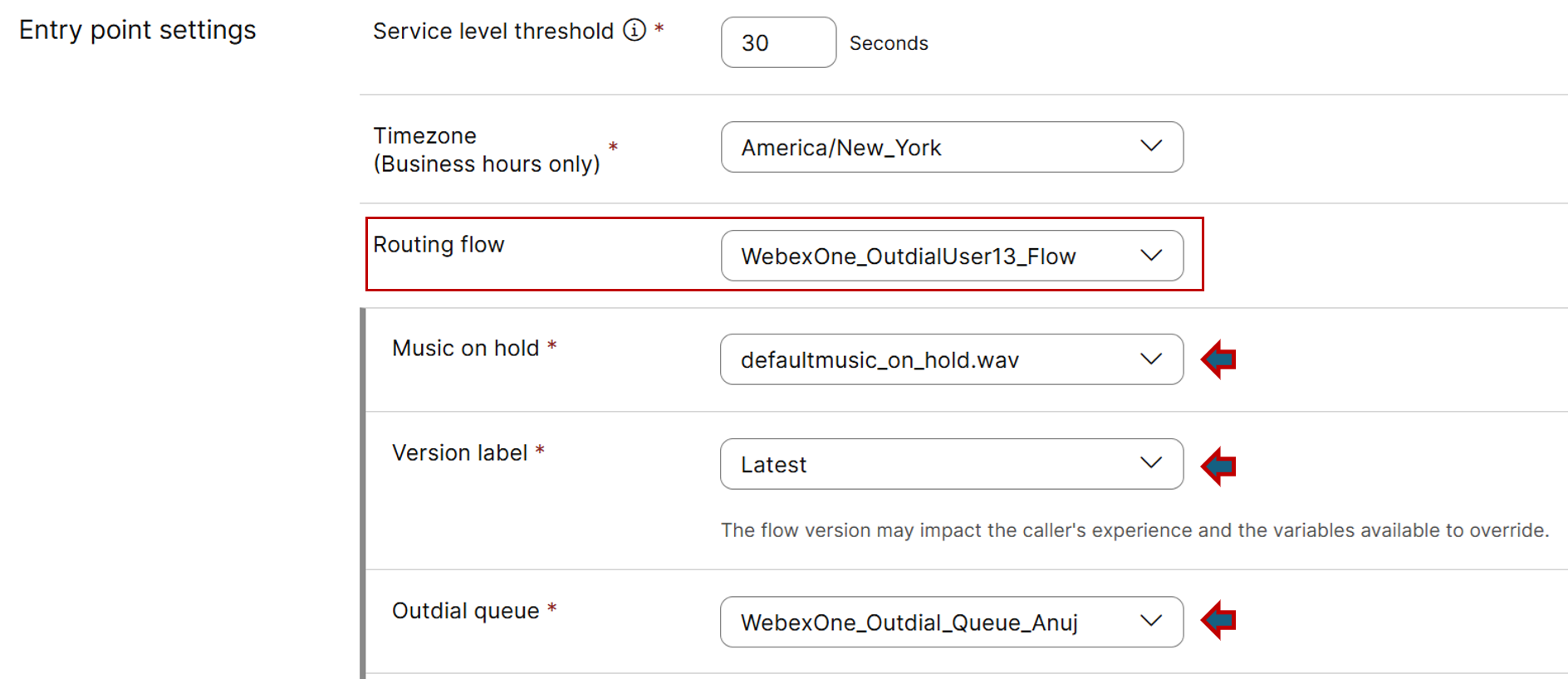
Task: Click the Entry point settings heading
Action: (138, 30)
